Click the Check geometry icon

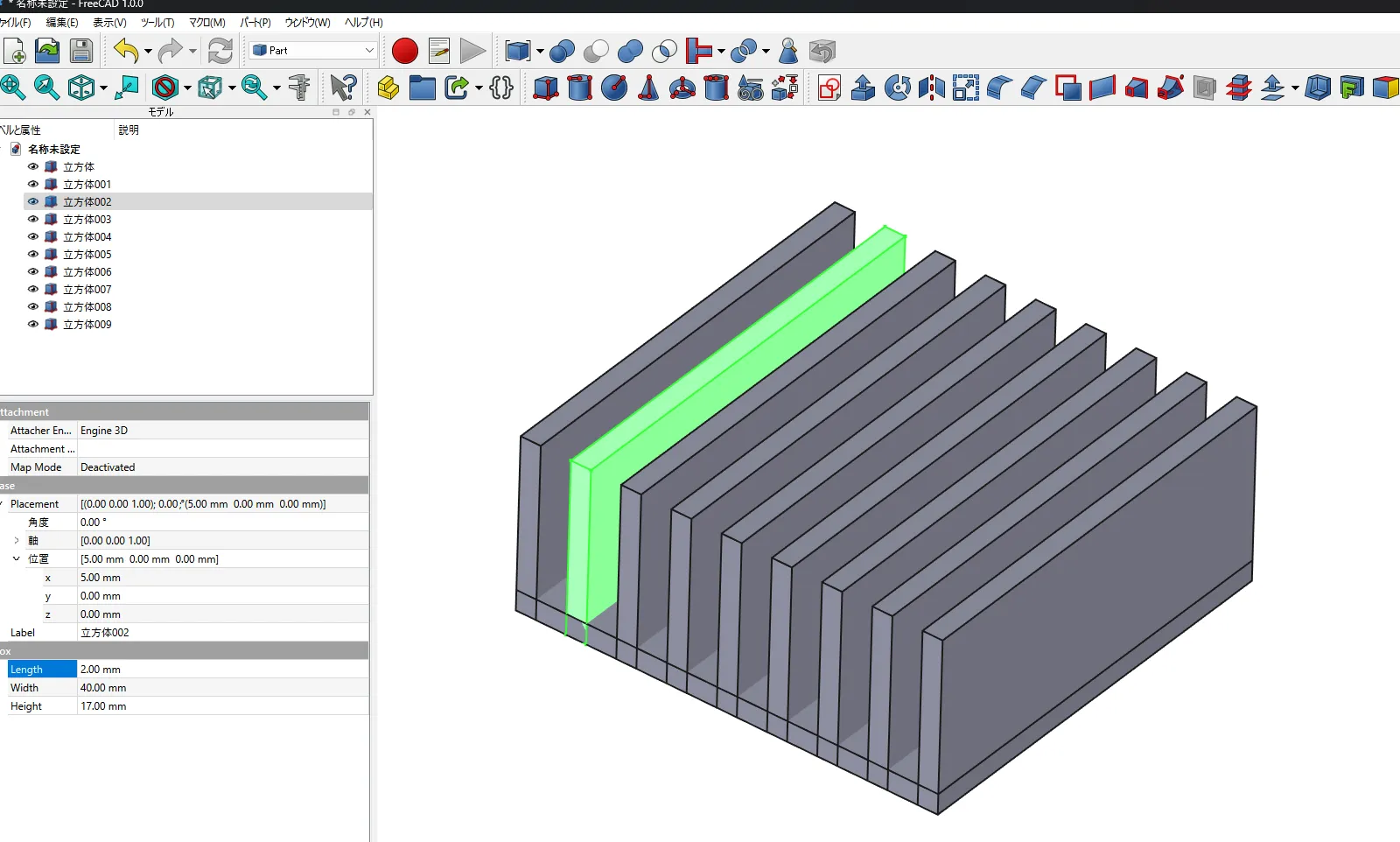(787, 51)
